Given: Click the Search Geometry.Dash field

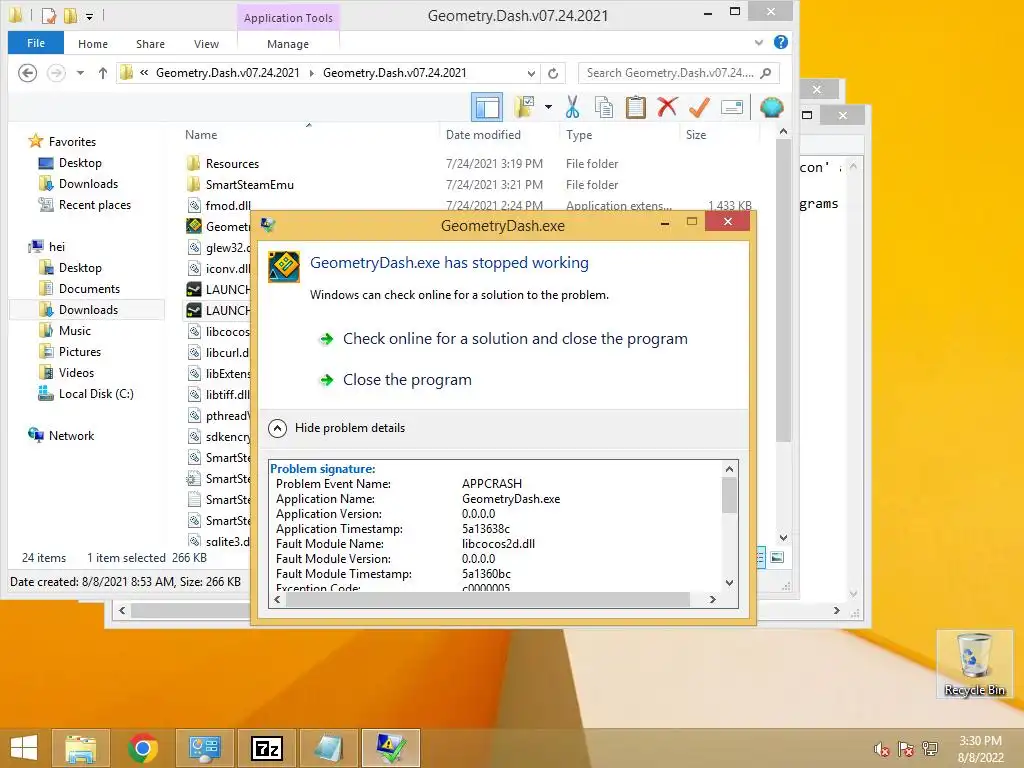Looking at the screenshot, I should pos(679,73).
